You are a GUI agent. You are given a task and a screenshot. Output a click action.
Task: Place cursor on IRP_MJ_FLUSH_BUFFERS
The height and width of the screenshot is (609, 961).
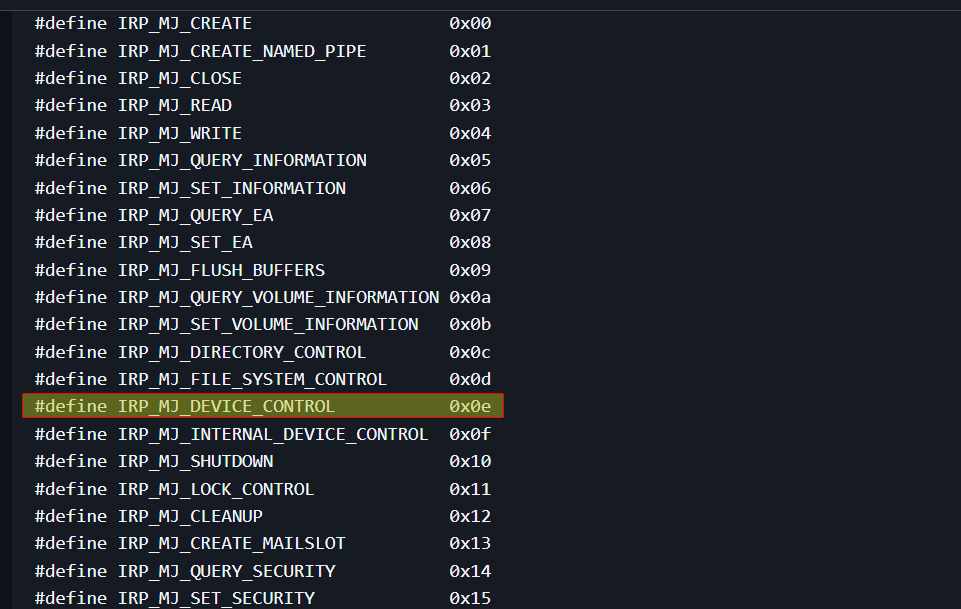point(221,270)
